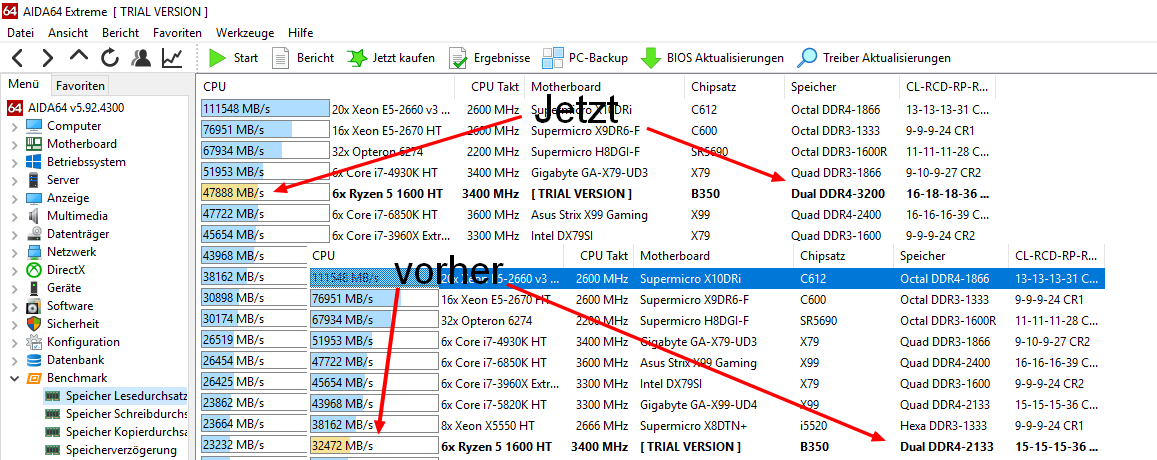Select the Dual DDR4-3200 memory cell
The image size is (1157, 460).
(837, 193)
